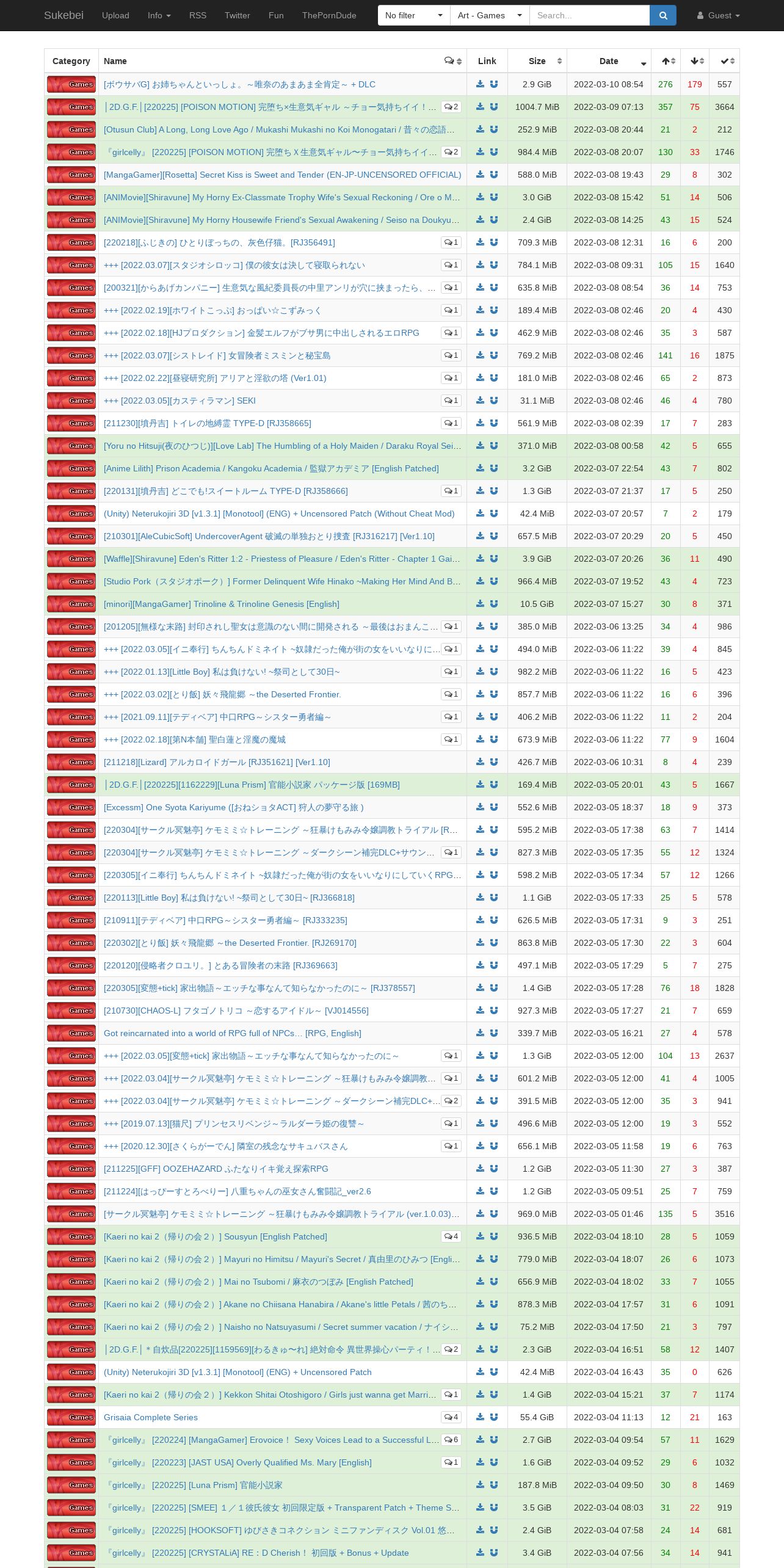Viewport: 784px width, 1568px height.
Task: Open Got reincarnated into a world of RPG link
Action: pyautogui.click(x=233, y=1033)
